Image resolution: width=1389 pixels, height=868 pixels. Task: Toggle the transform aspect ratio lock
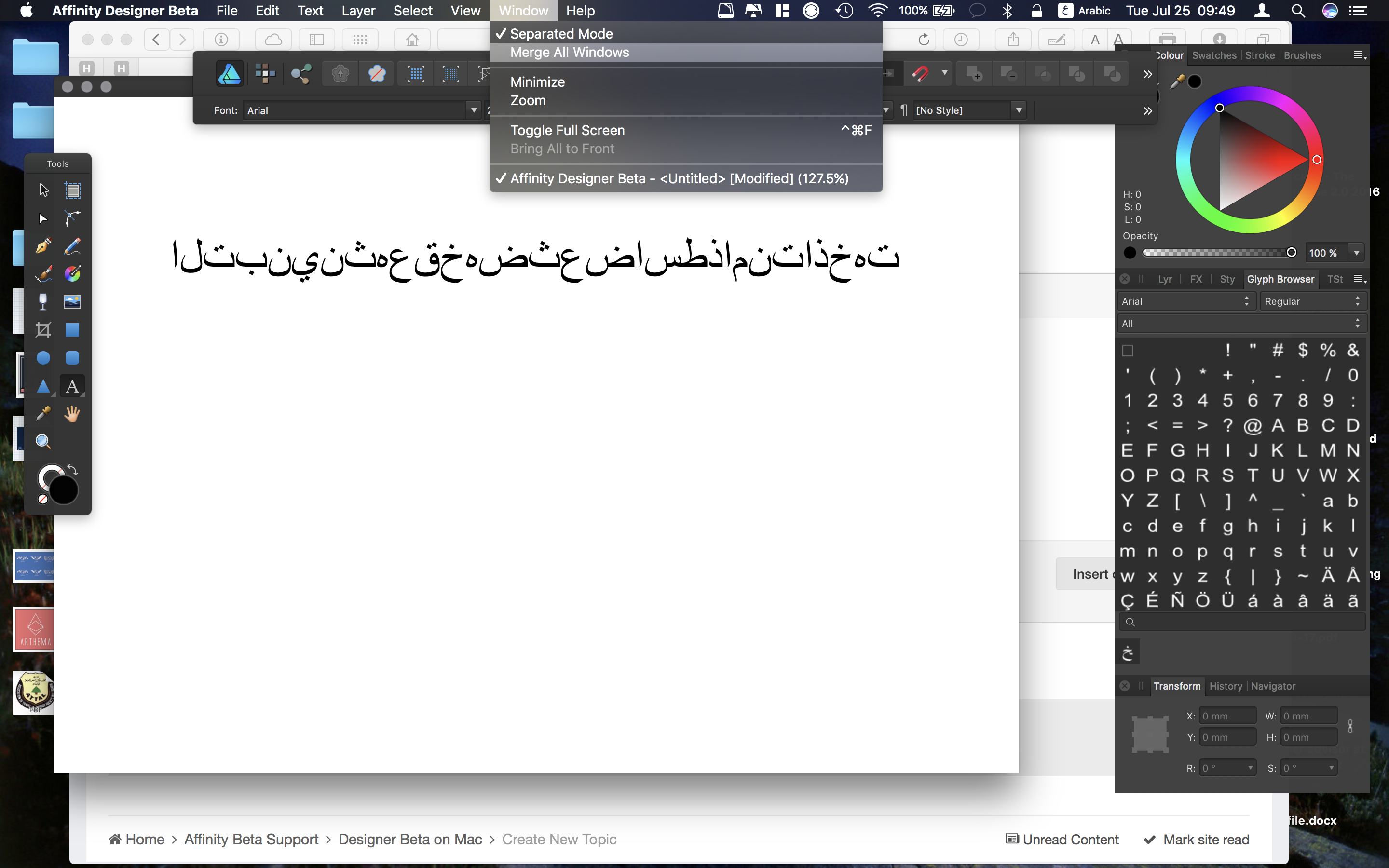[x=1350, y=726]
